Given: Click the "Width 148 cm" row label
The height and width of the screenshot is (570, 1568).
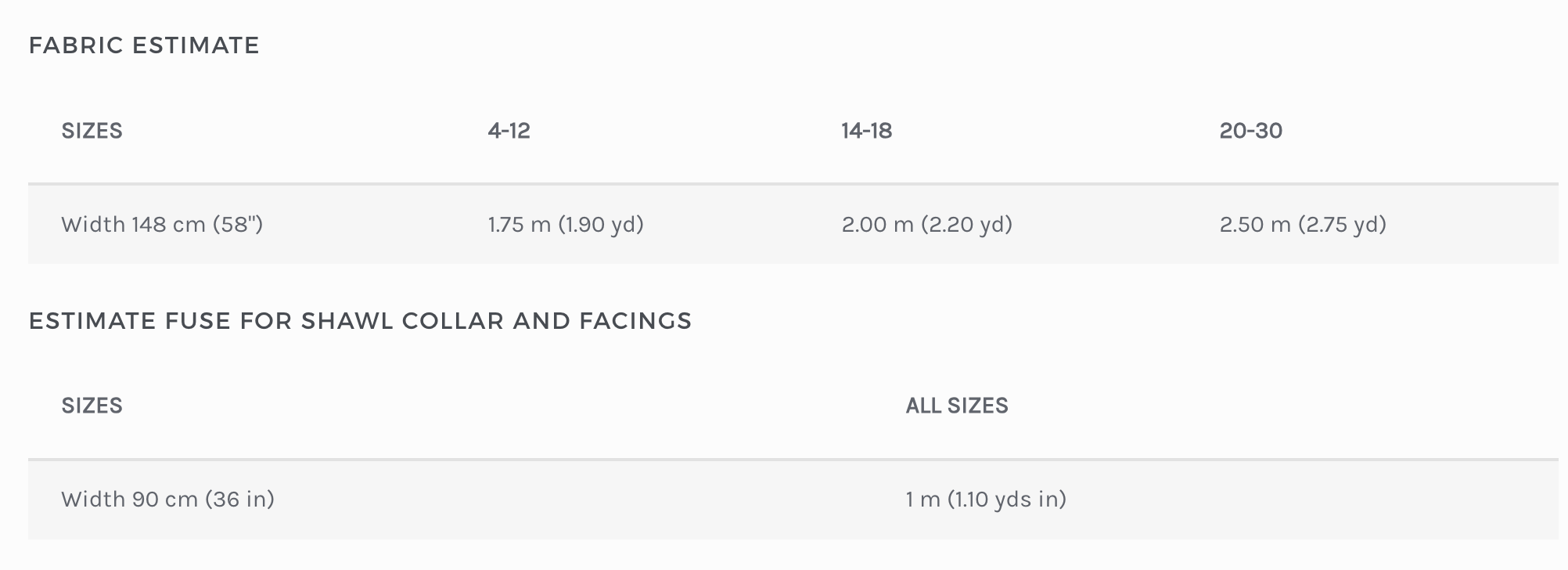Looking at the screenshot, I should pyautogui.click(x=133, y=225).
